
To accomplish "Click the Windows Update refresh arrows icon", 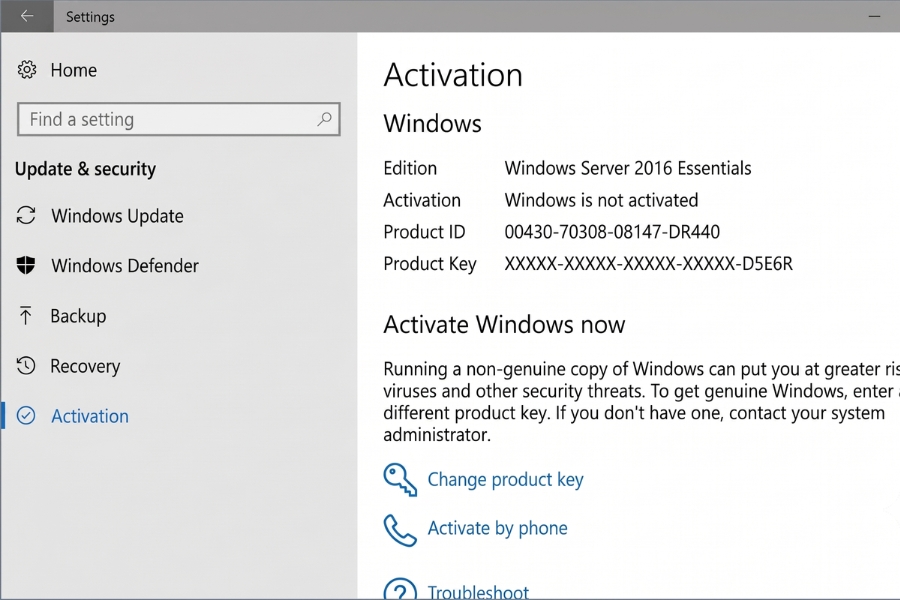I will click(x=26, y=215).
